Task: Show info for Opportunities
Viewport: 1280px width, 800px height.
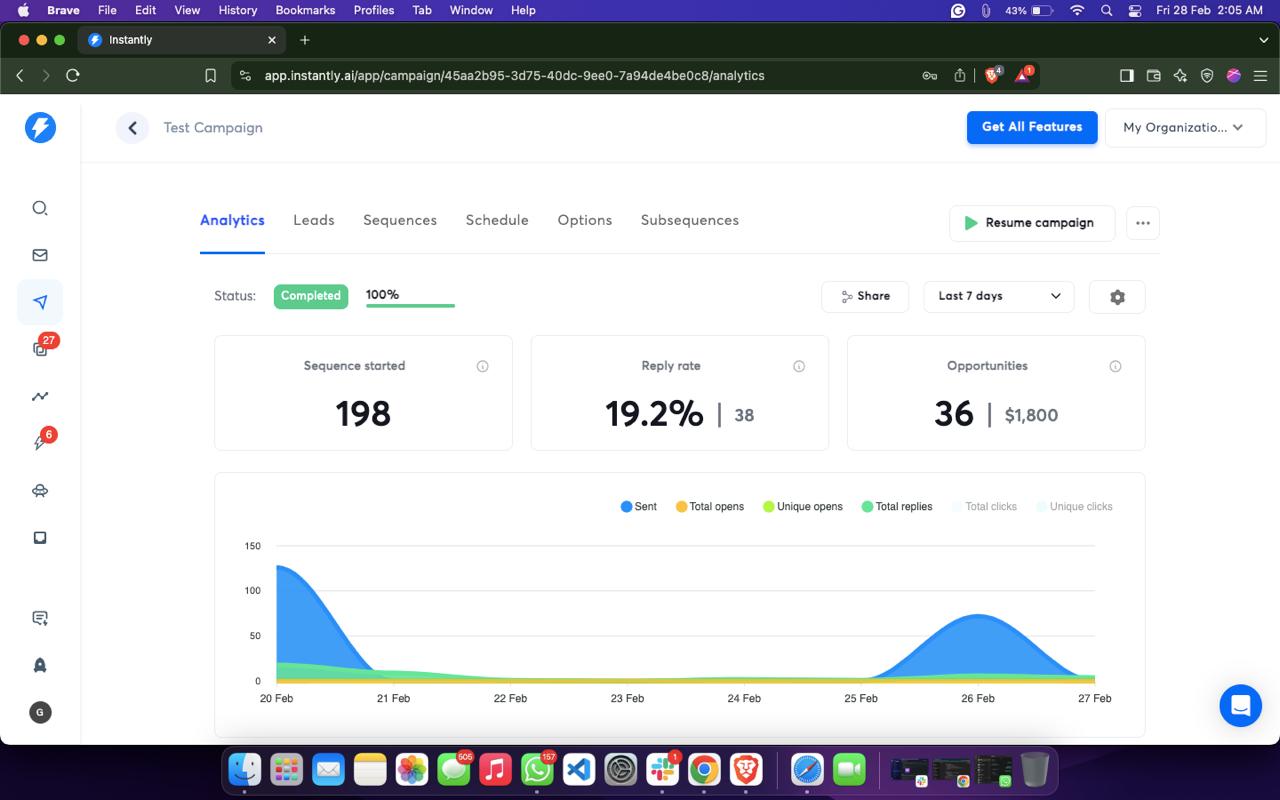Action: (1115, 366)
